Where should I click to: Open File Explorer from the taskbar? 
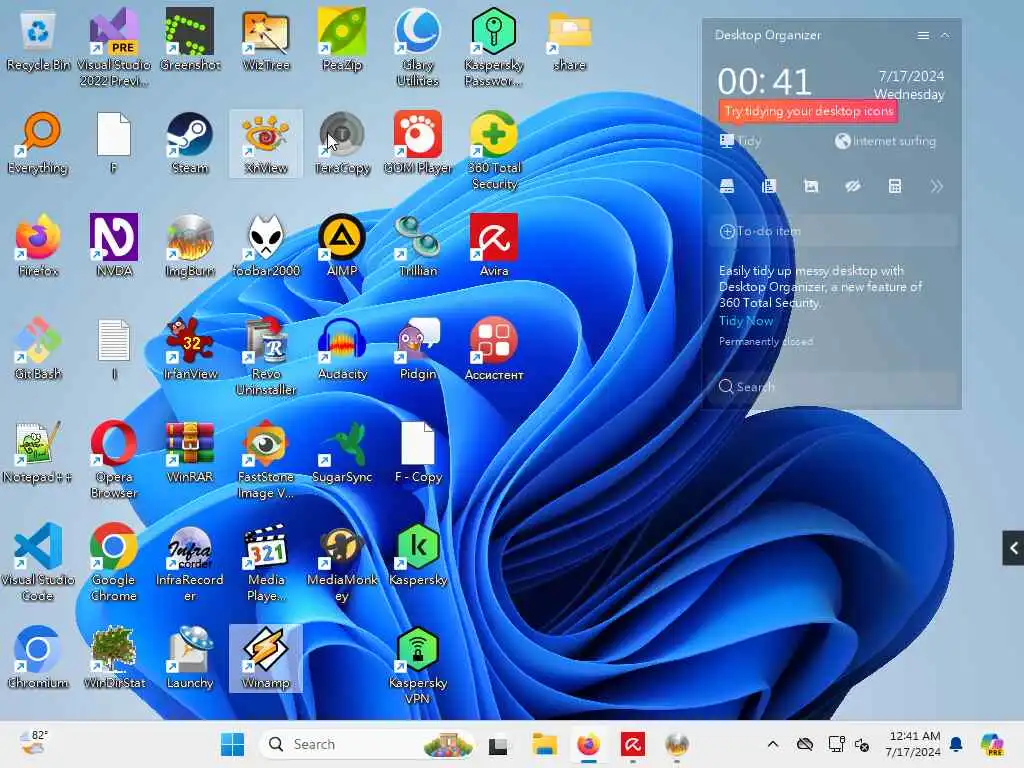point(544,744)
